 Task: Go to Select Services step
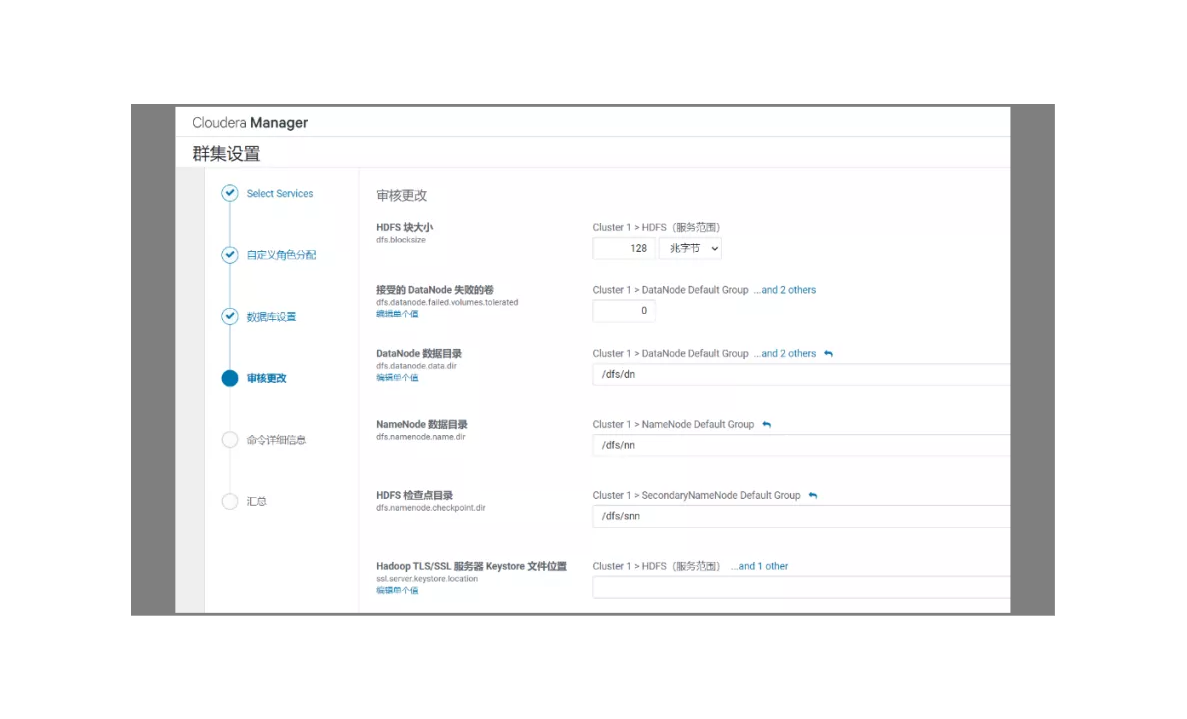[279, 194]
